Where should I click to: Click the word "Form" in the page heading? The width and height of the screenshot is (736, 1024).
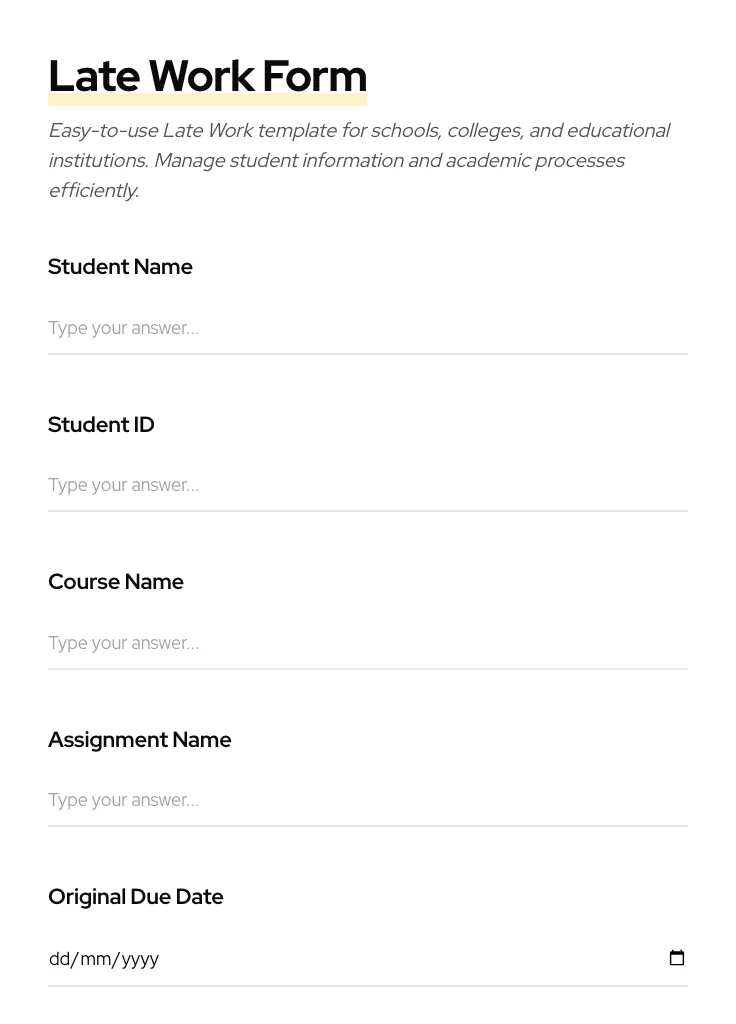click(314, 77)
